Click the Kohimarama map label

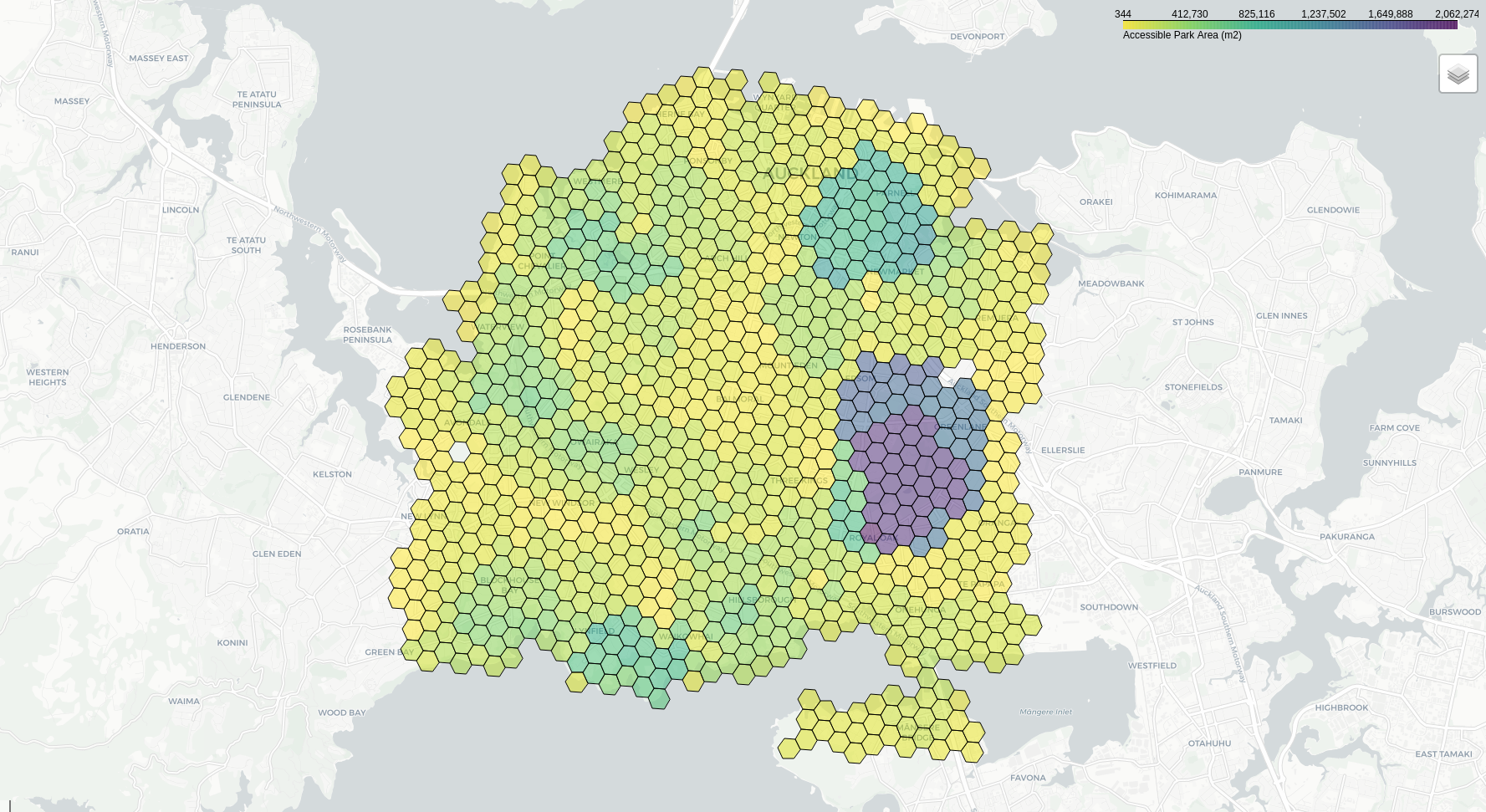click(1185, 196)
